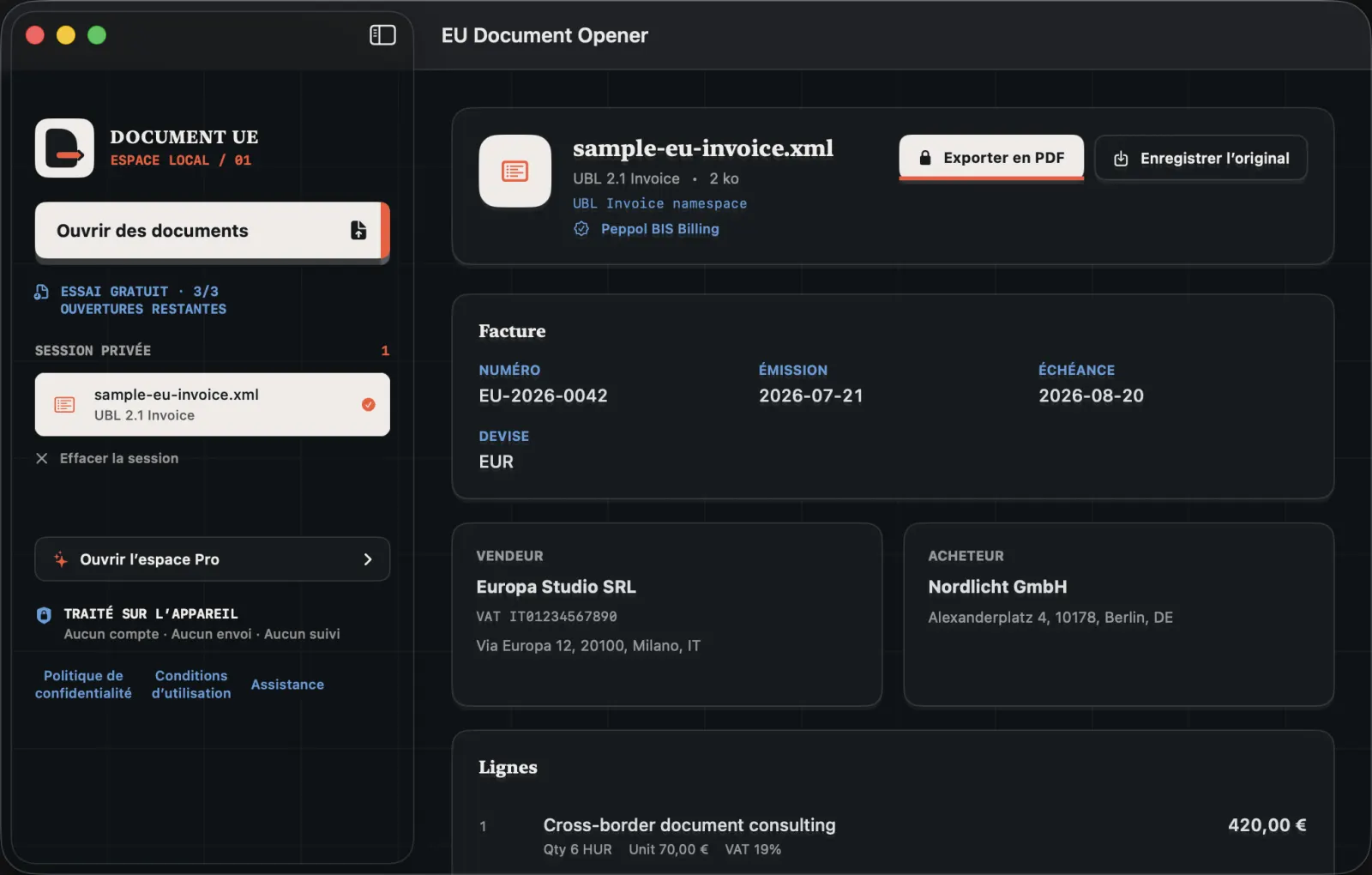Toggle the sidebar panel icon
The image size is (1372, 875).
point(382,35)
